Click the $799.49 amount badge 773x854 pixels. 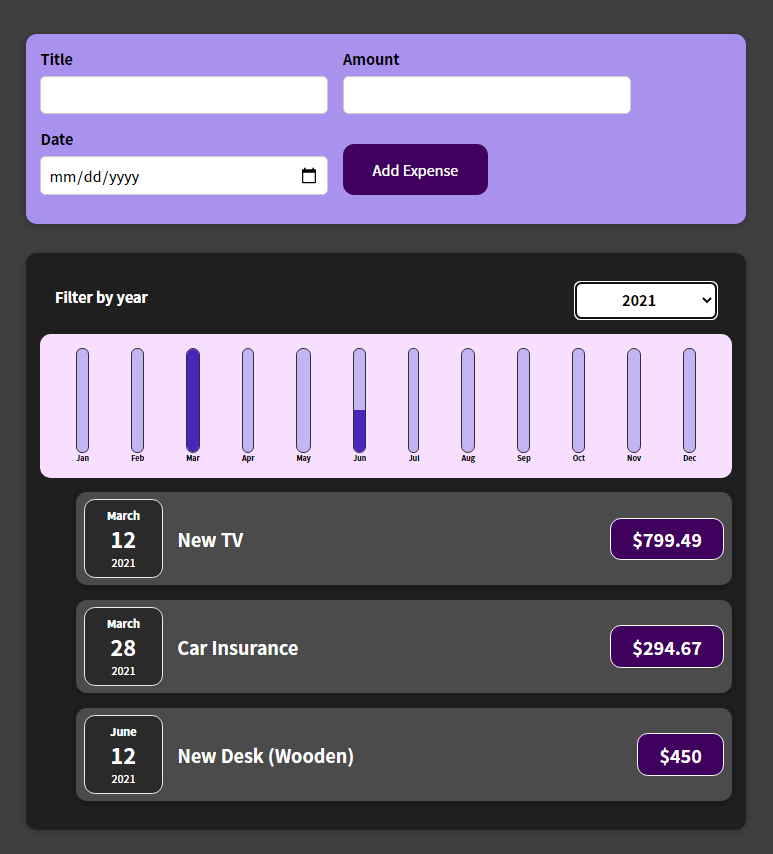pyautogui.click(x=666, y=539)
